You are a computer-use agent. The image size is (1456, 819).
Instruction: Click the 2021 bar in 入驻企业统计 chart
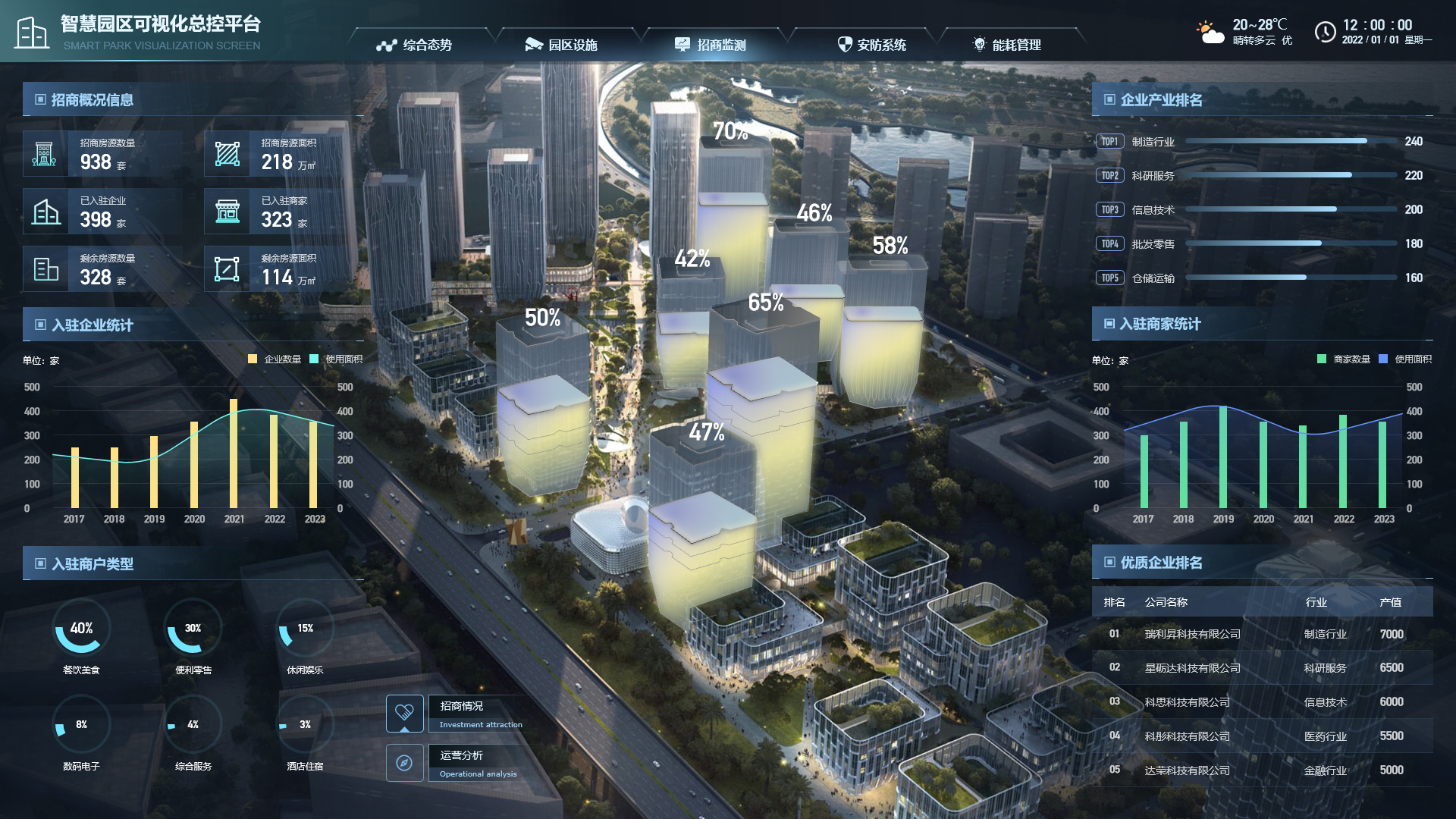(x=234, y=453)
